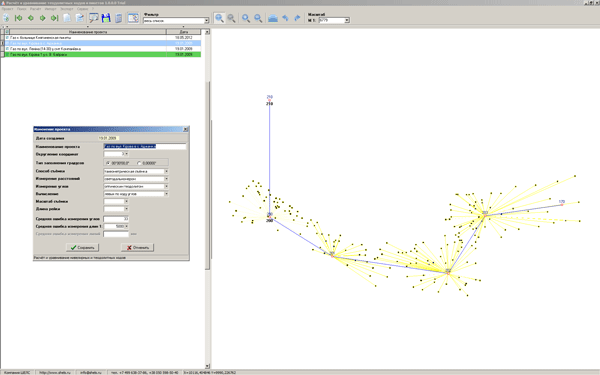Screen dimensions: 600x375
Task: Select the 00°00'00.0" degree format radio
Action: tap(108, 163)
